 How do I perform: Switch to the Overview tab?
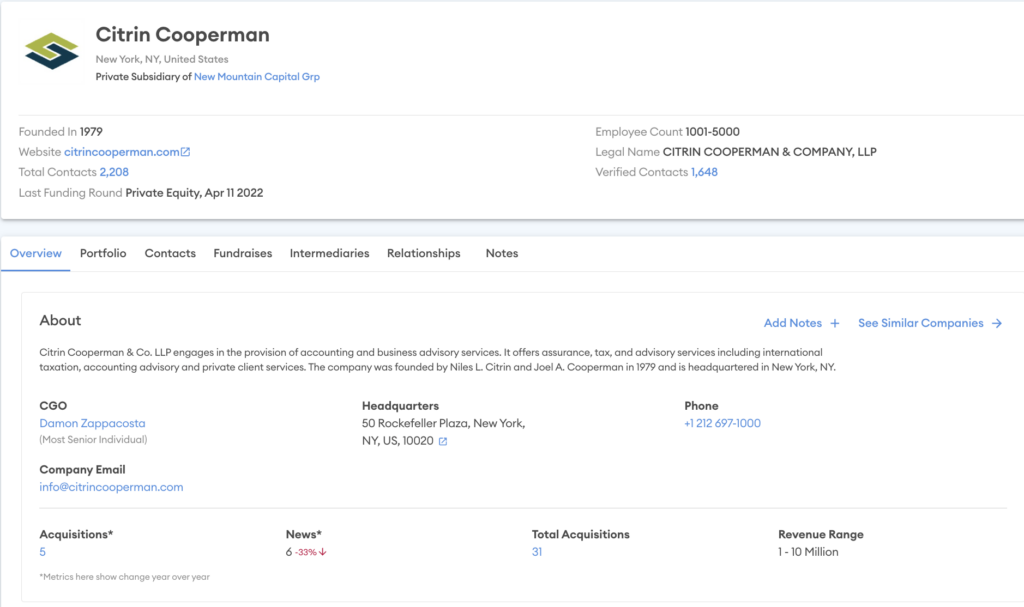tap(36, 253)
